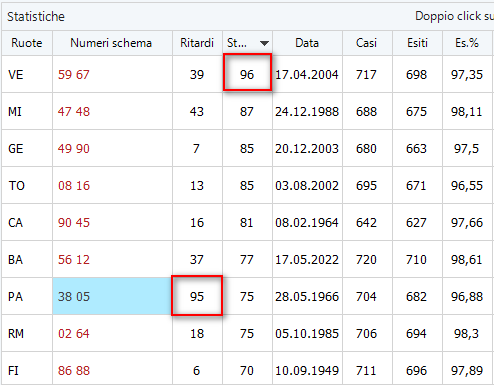Image resolution: width=494 pixels, height=385 pixels.
Task: Click Esiti value 675 in MI row
Action: 416,111
